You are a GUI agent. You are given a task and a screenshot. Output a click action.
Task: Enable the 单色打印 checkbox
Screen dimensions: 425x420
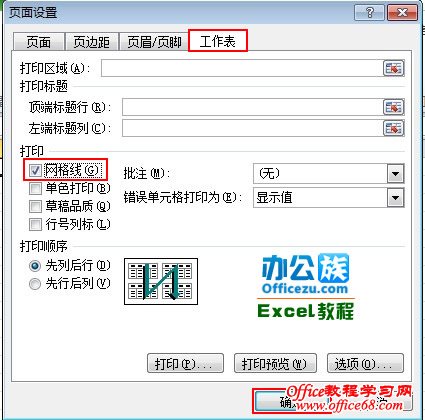pos(35,189)
